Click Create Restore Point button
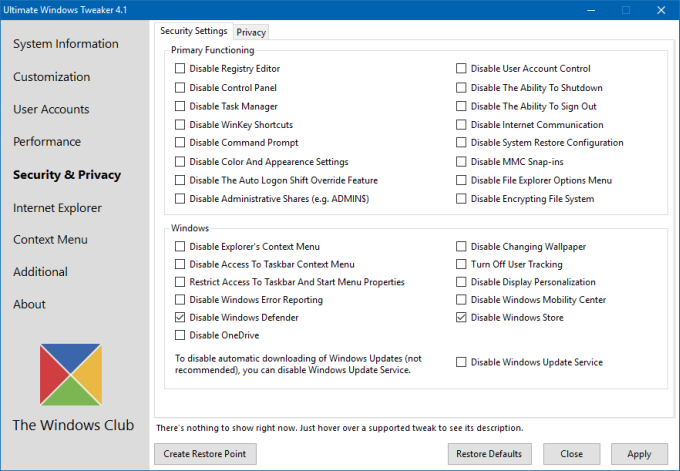Screen dimensions: 680x471 205,454
